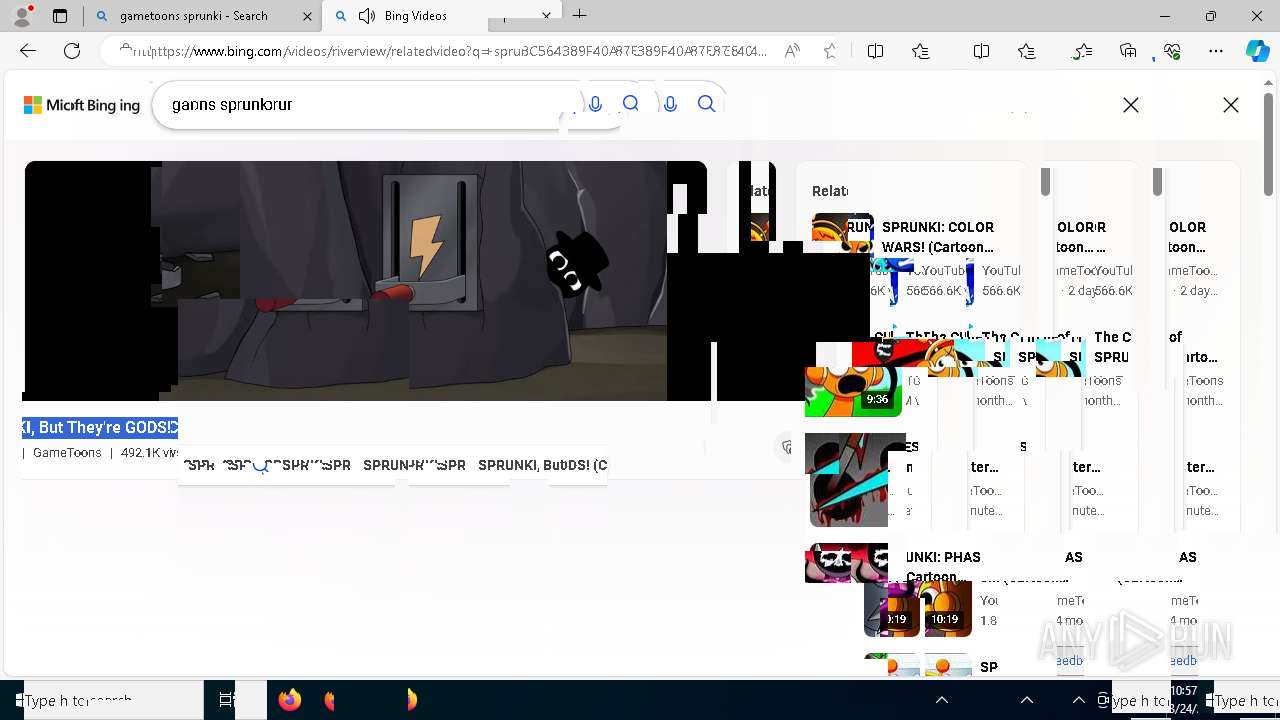This screenshot has width=1280, height=720.
Task: Open the red and black scythe thumbnail
Action: (850, 480)
